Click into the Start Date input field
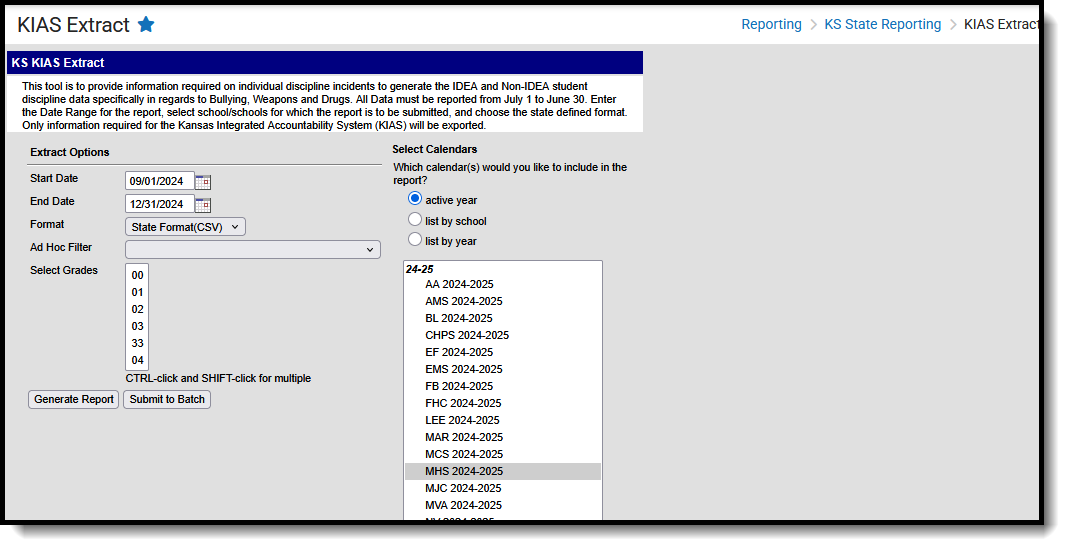Viewport: 1069px width, 550px height. click(x=160, y=181)
